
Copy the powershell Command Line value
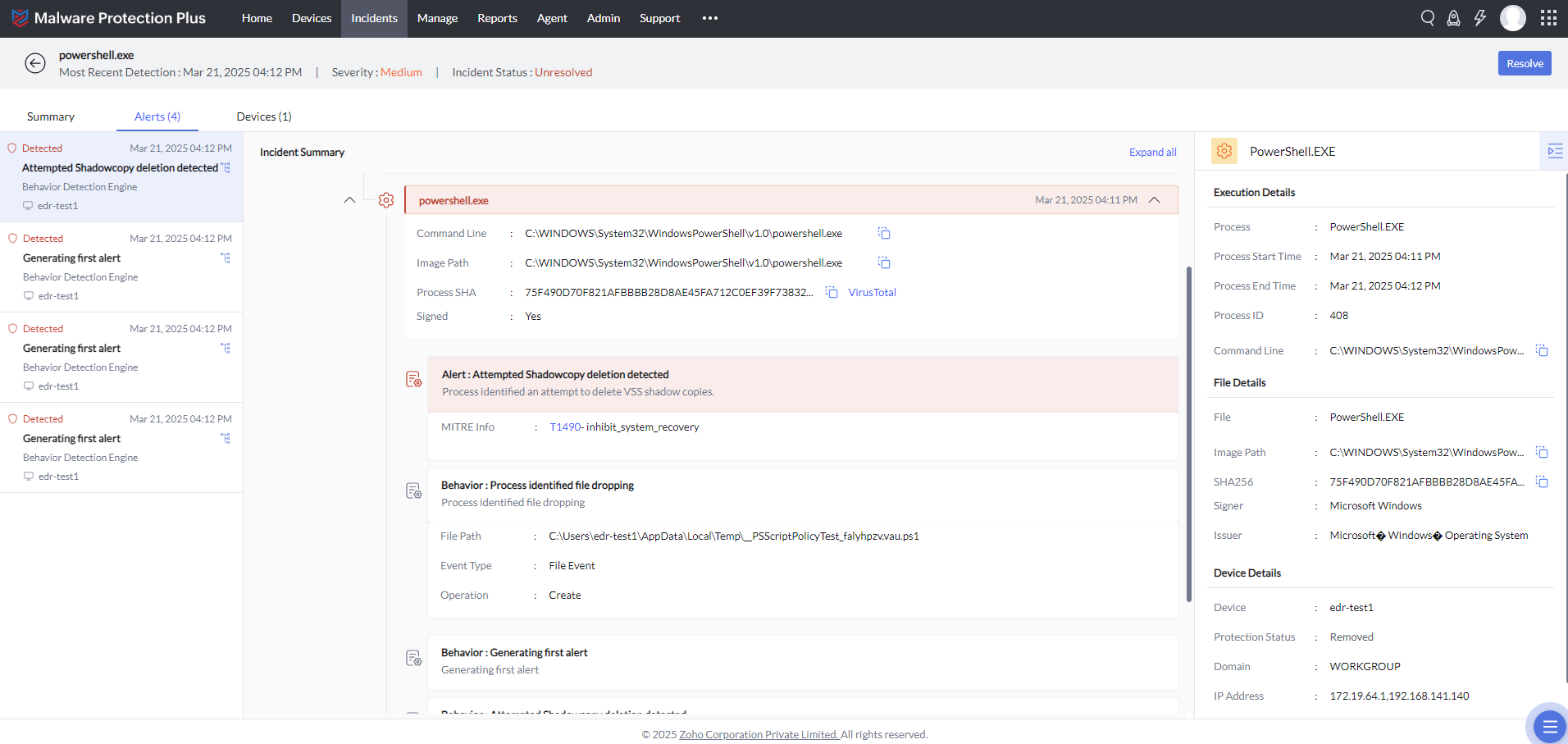click(x=884, y=234)
